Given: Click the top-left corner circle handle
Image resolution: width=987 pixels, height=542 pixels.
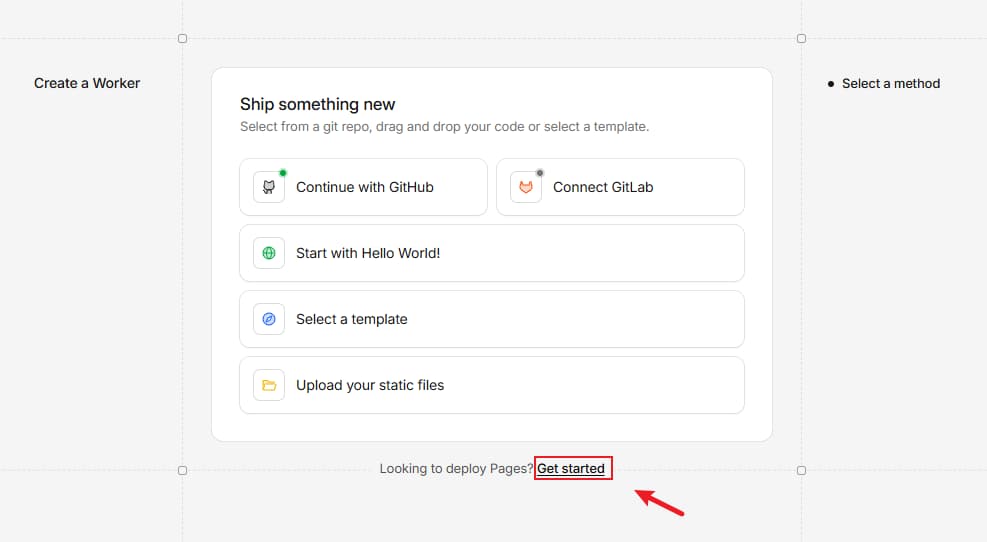Looking at the screenshot, I should click(182, 38).
